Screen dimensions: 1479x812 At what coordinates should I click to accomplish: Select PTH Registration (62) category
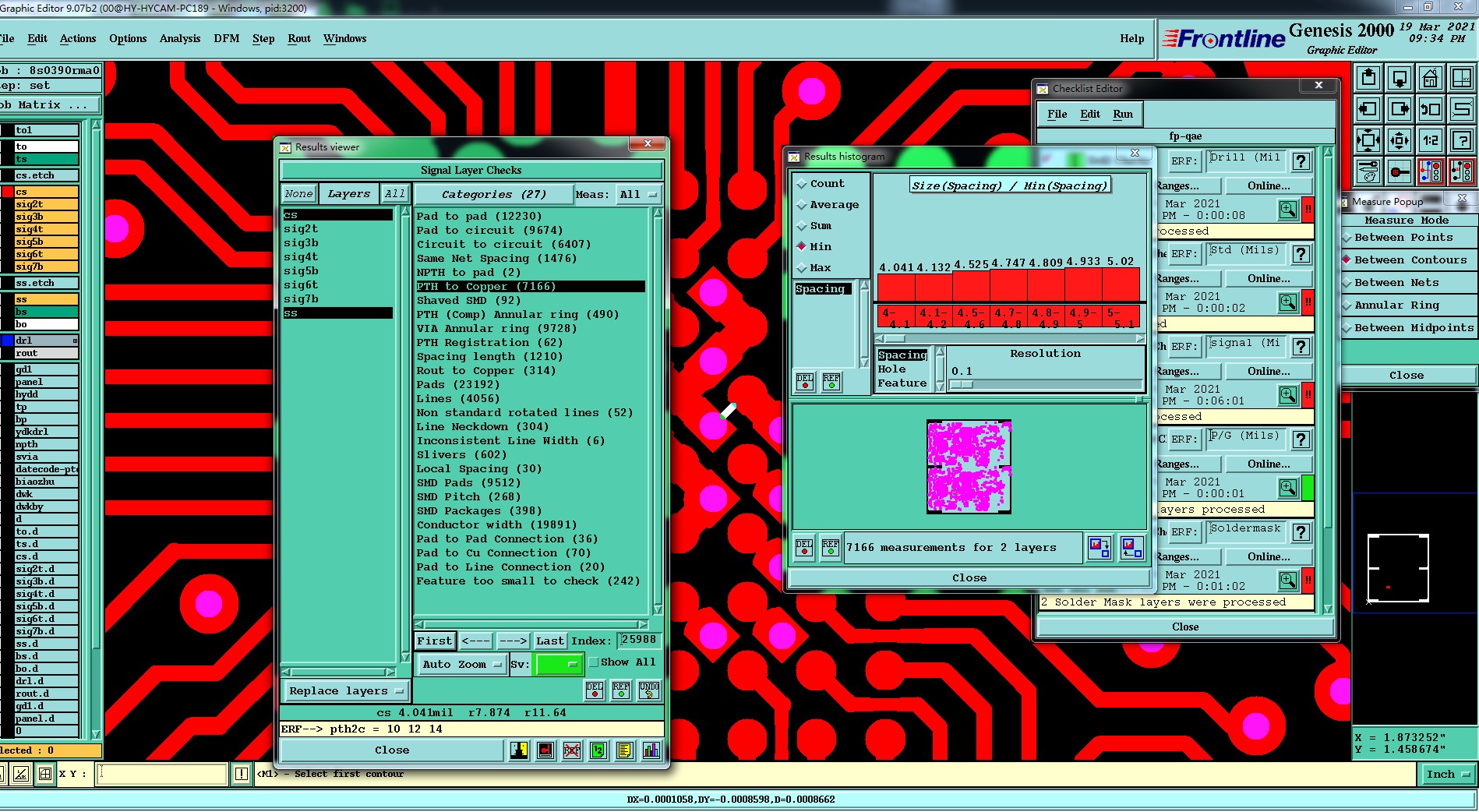click(489, 343)
